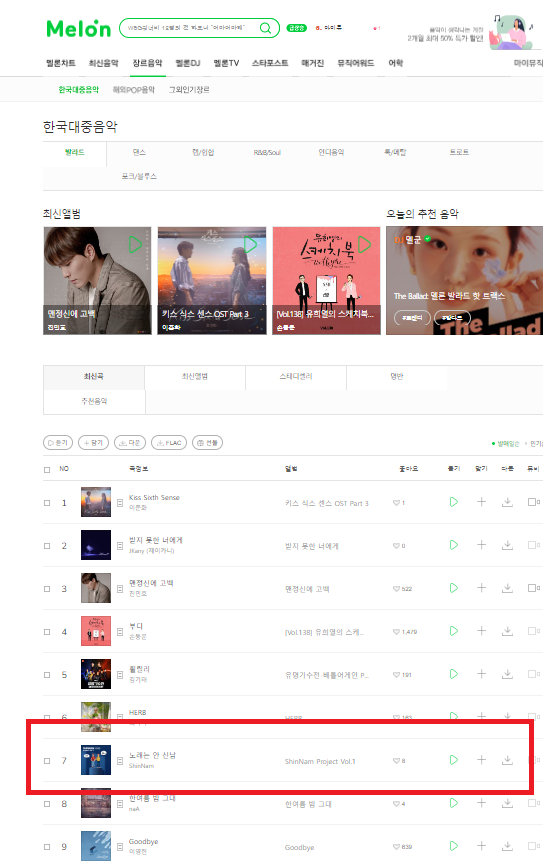Play song 7 by ShinNam
Screen dimensions: 543x865
[x=454, y=760]
